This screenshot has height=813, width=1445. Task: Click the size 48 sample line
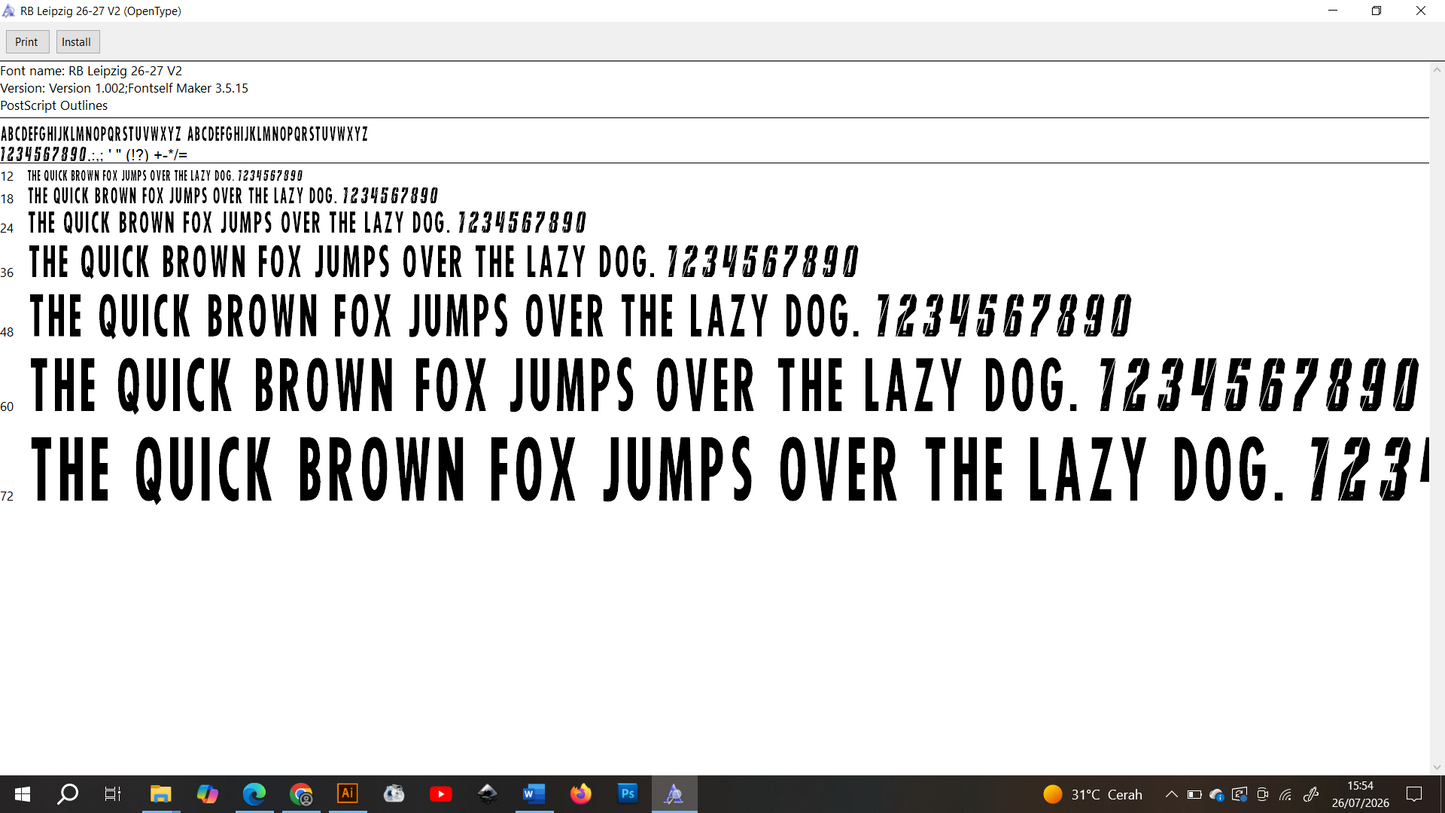[x=581, y=315]
